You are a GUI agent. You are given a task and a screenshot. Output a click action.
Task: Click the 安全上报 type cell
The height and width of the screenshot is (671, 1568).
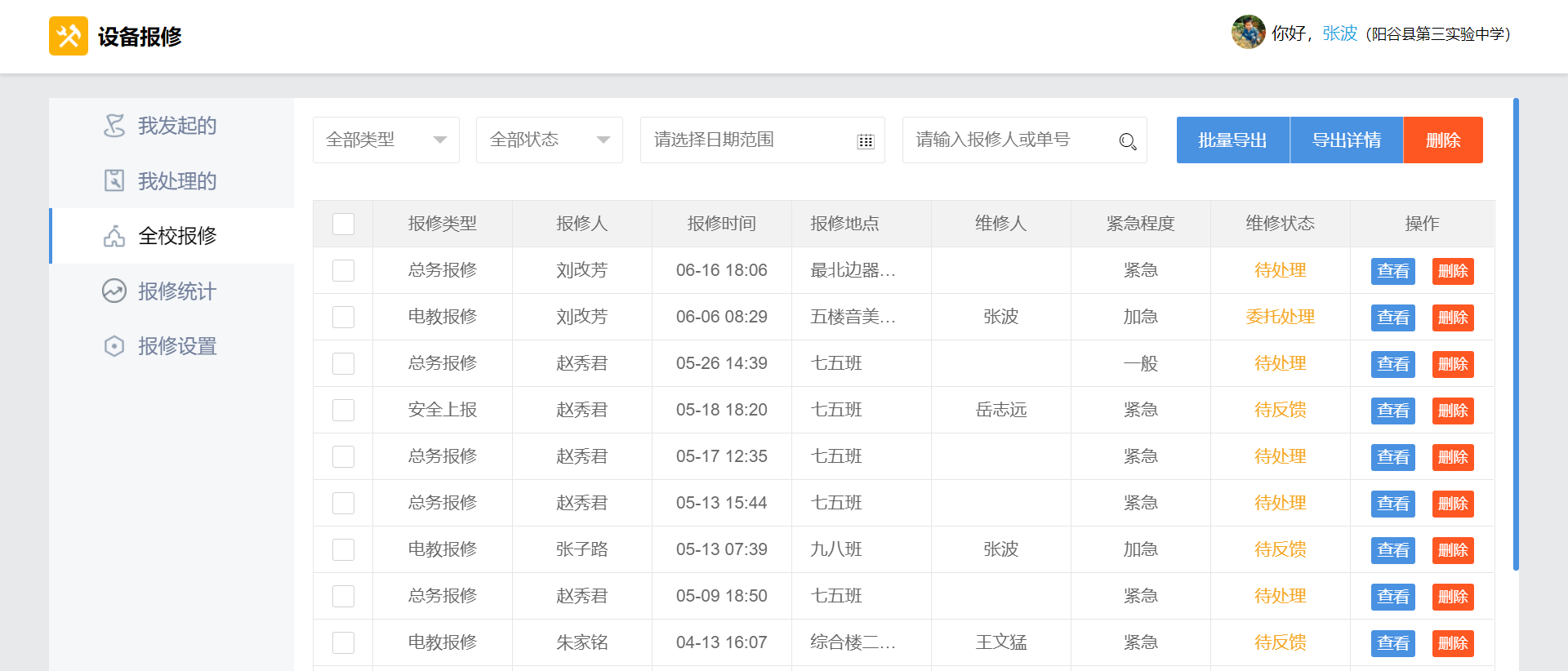click(443, 410)
